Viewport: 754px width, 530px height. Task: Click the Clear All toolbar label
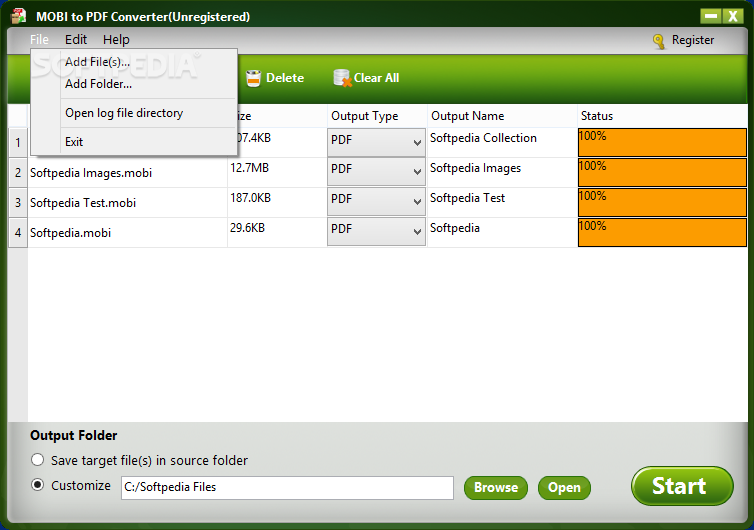[x=376, y=78]
